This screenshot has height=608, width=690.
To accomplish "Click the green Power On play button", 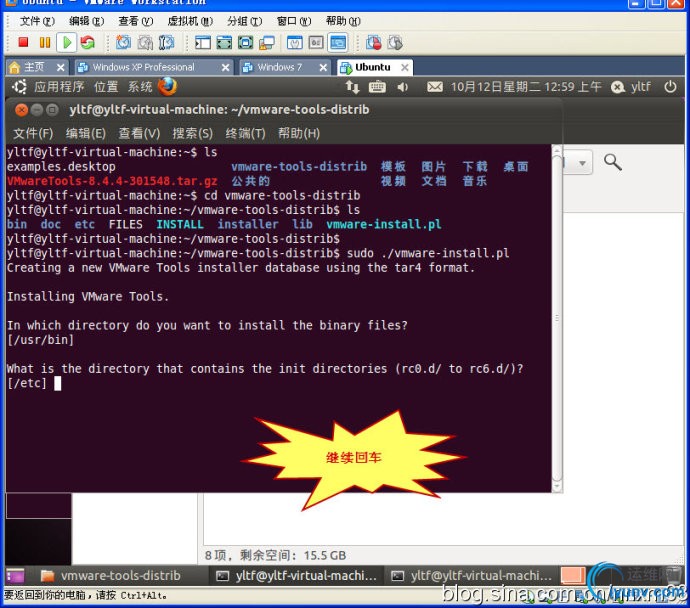I will click(x=67, y=43).
